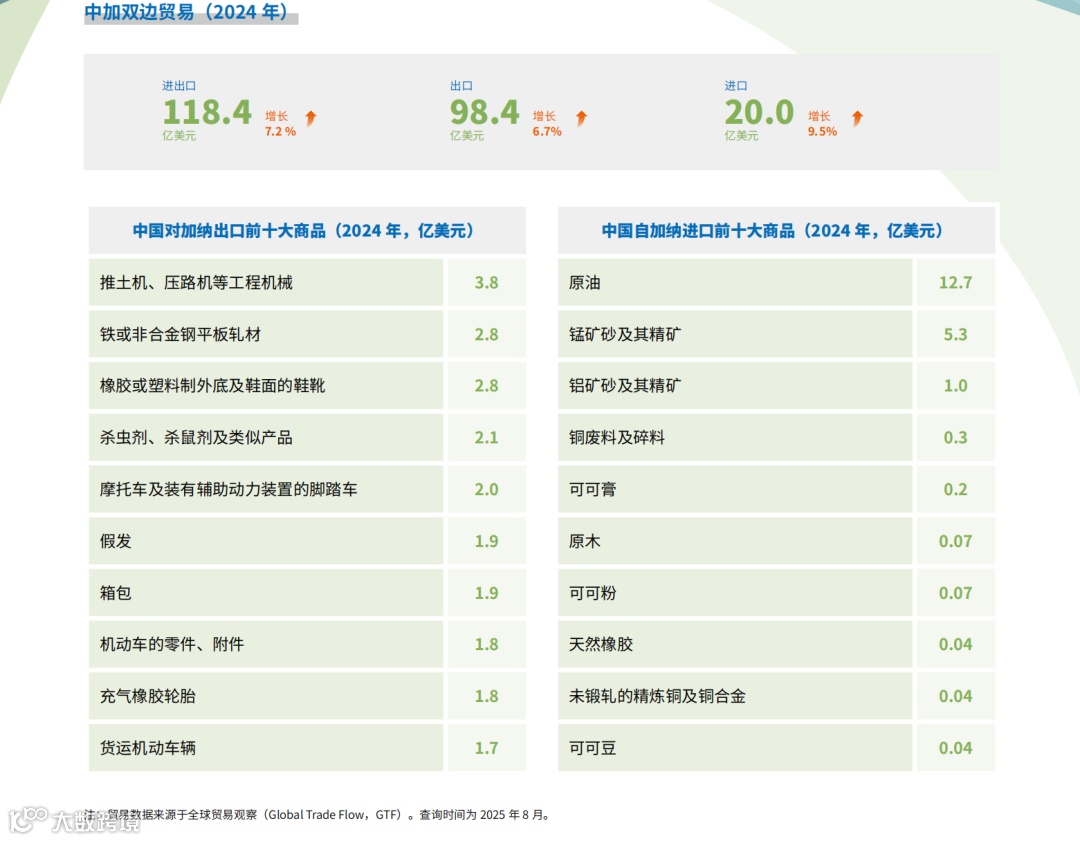Click the orange up arrow beside 7.2% growth
Viewport: 1080px width, 841px height.
(x=311, y=118)
